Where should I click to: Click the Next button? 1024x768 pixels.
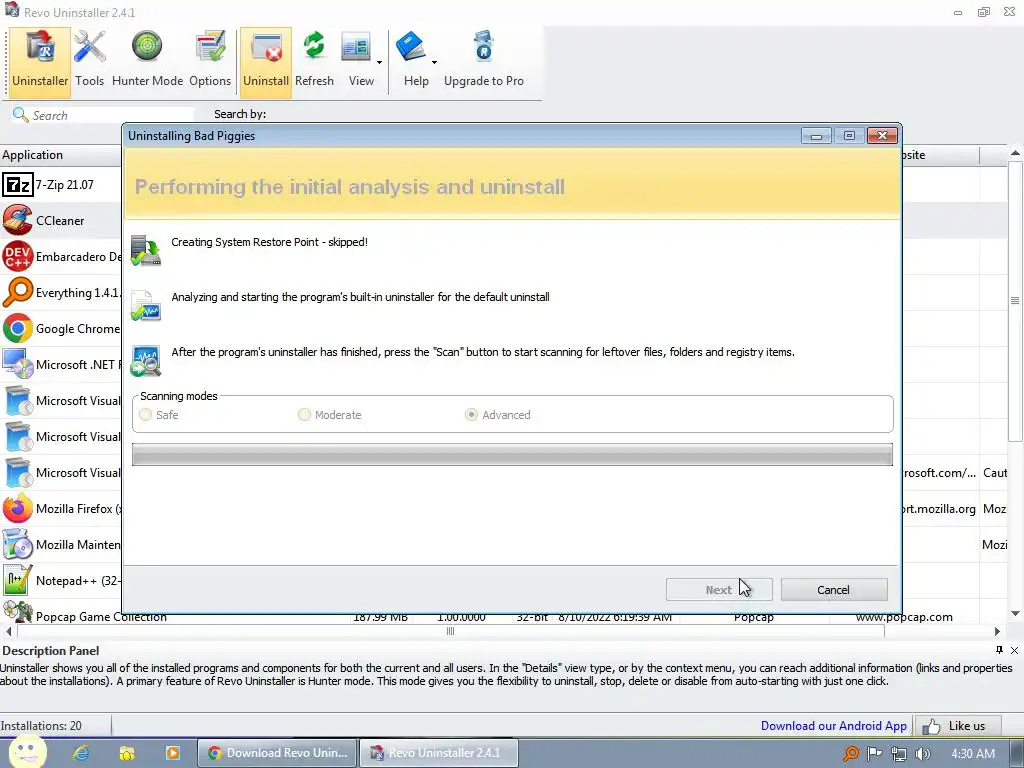tap(719, 590)
